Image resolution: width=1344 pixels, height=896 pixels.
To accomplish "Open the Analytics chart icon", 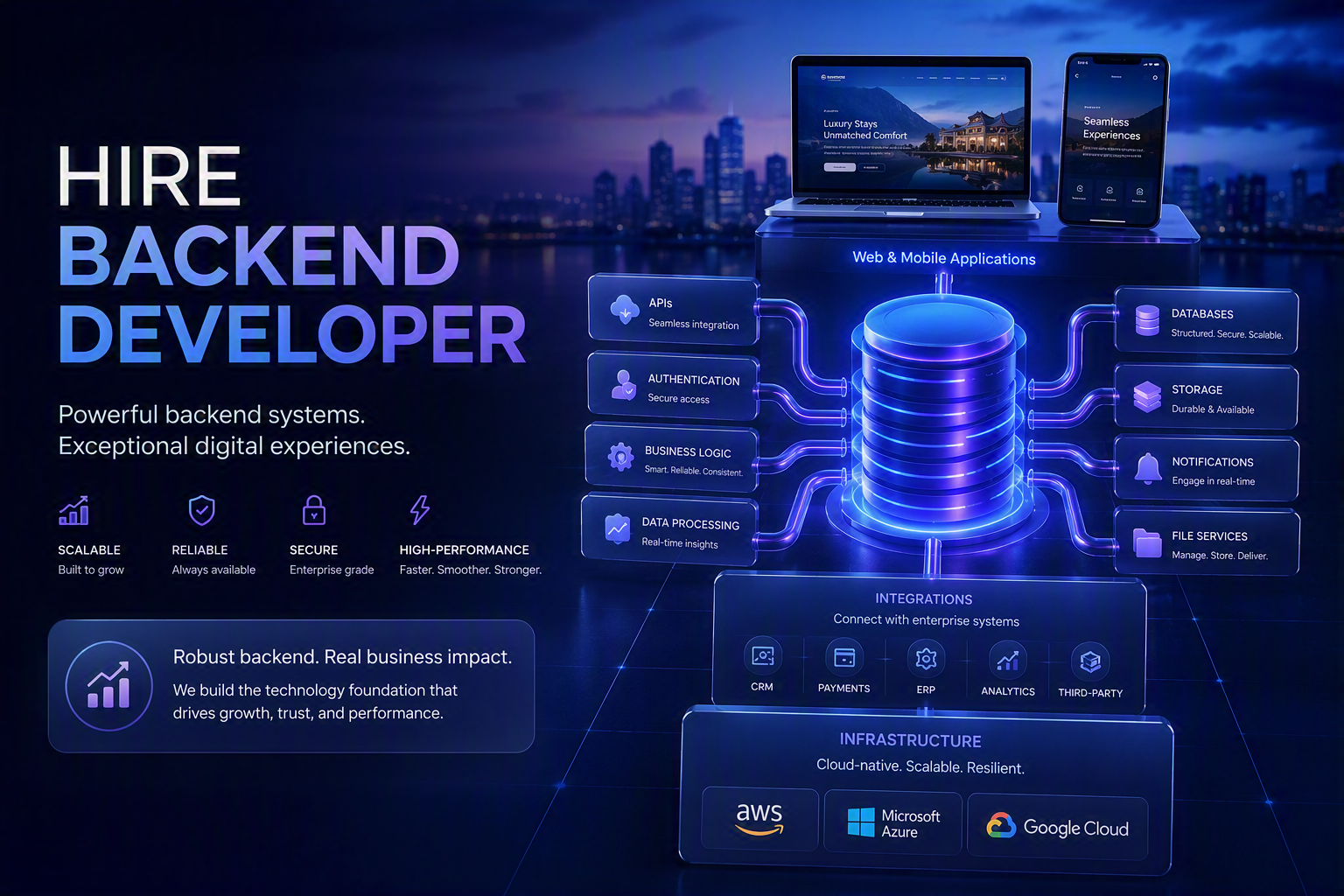I will click(1007, 660).
